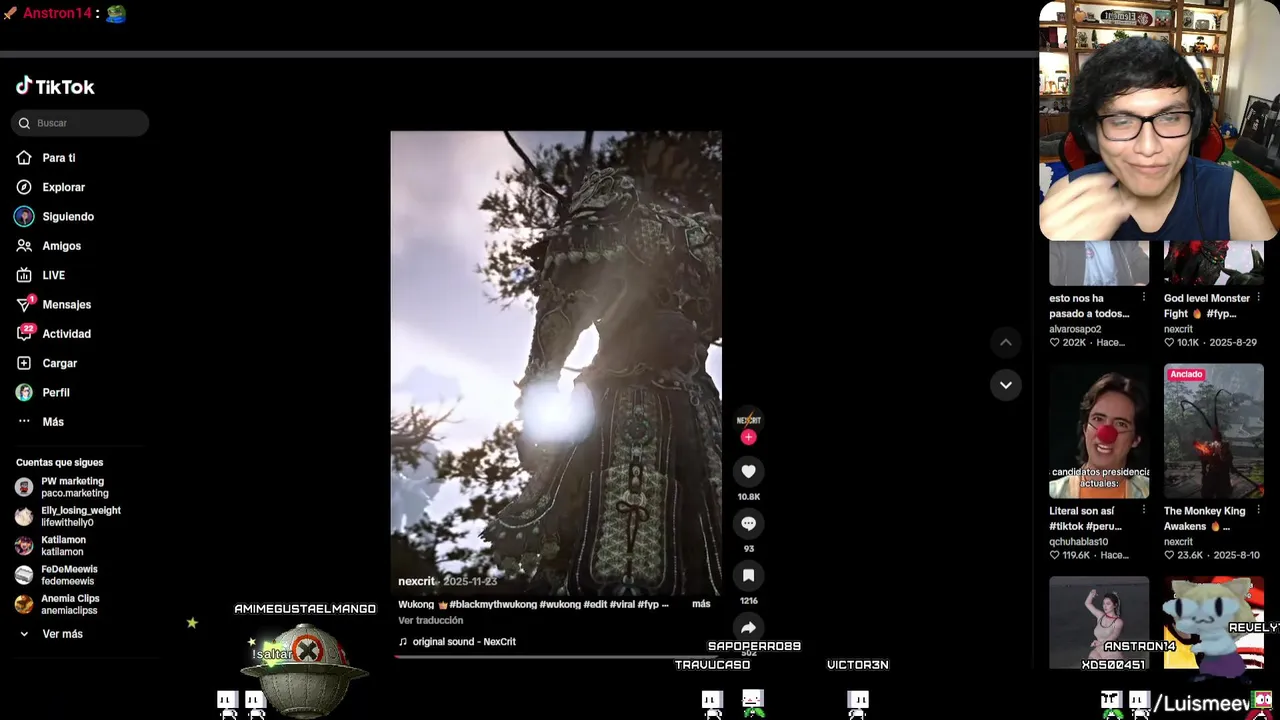The width and height of the screenshot is (1280, 720).
Task: Save video with bookmark icon
Action: (x=748, y=575)
